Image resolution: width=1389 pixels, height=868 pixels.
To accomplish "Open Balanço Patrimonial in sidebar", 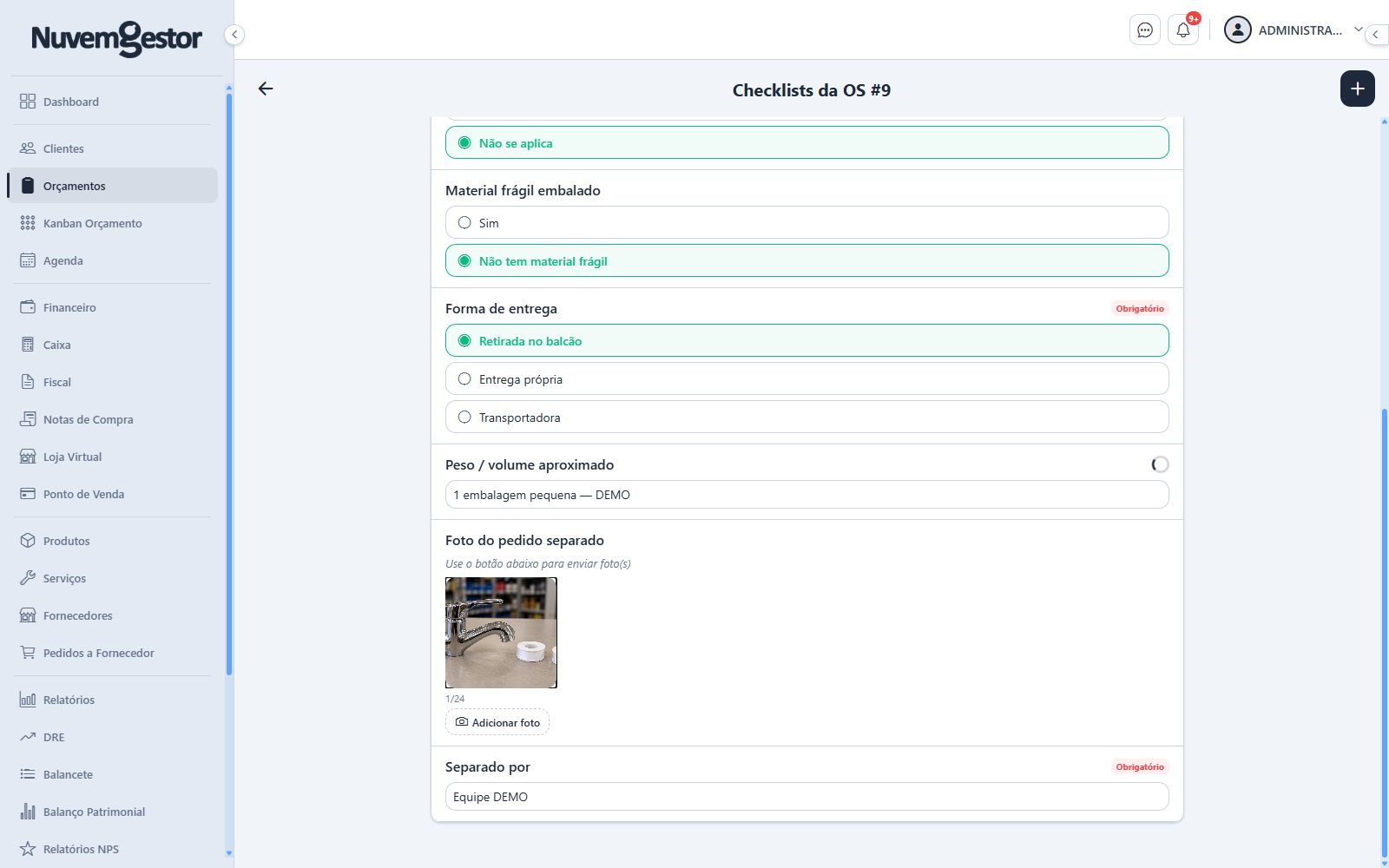I will [x=113, y=812].
